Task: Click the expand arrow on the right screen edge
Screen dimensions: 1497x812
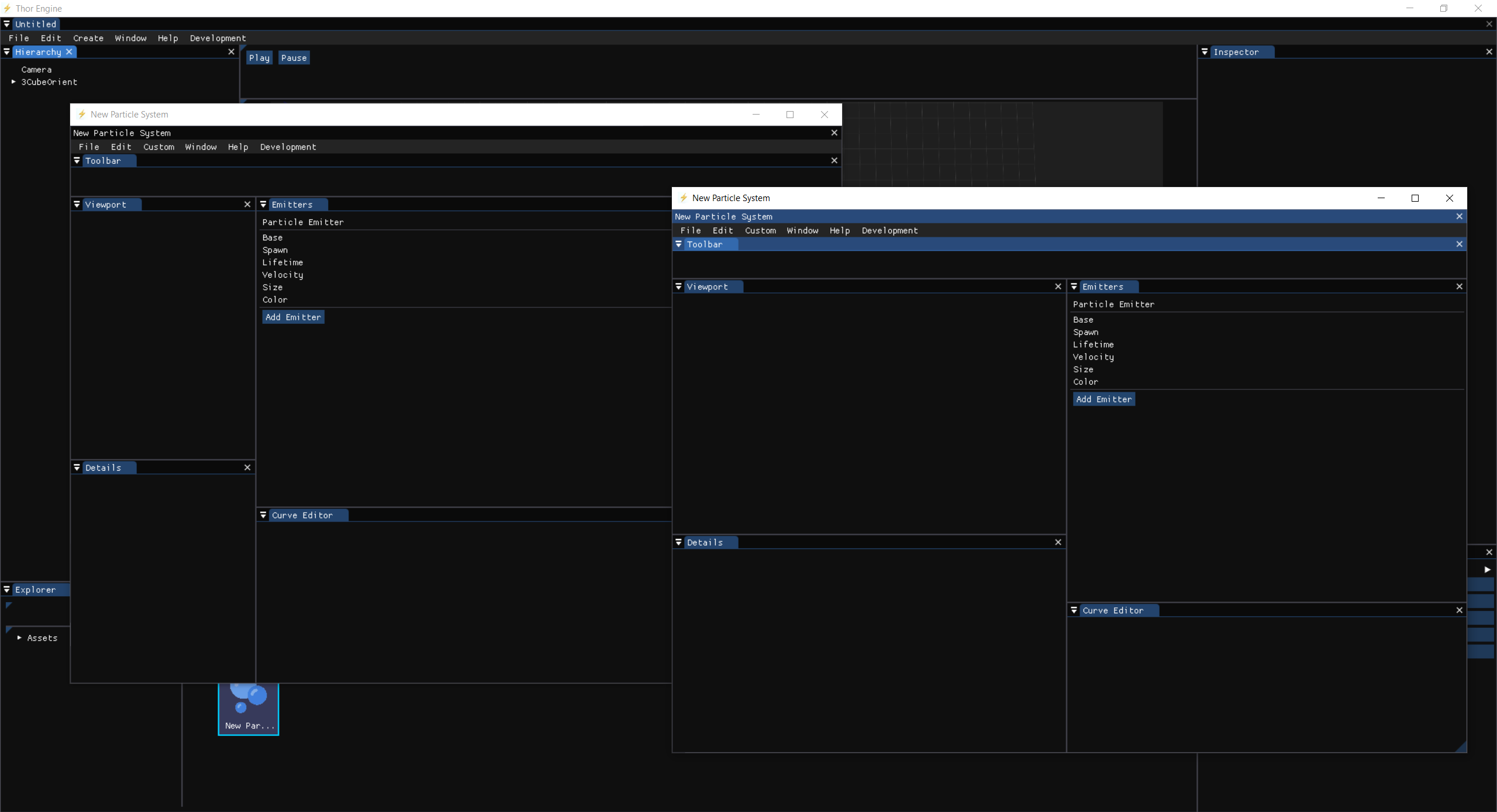Action: tap(1487, 569)
